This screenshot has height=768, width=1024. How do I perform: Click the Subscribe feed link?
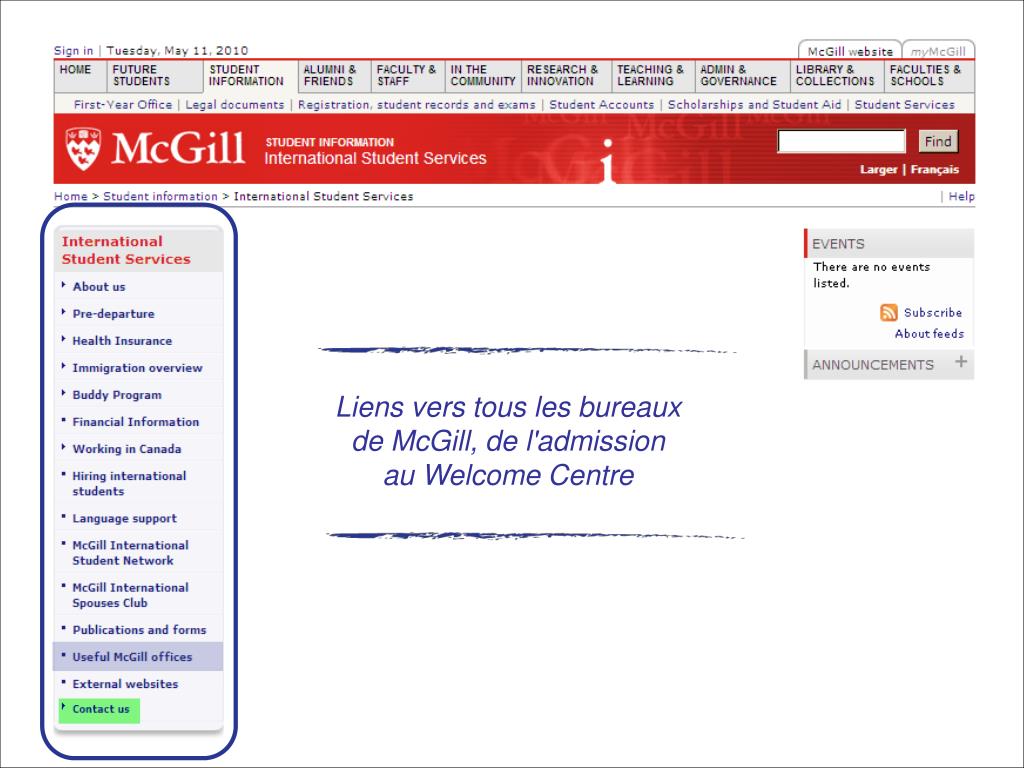pyautogui.click(x=933, y=313)
